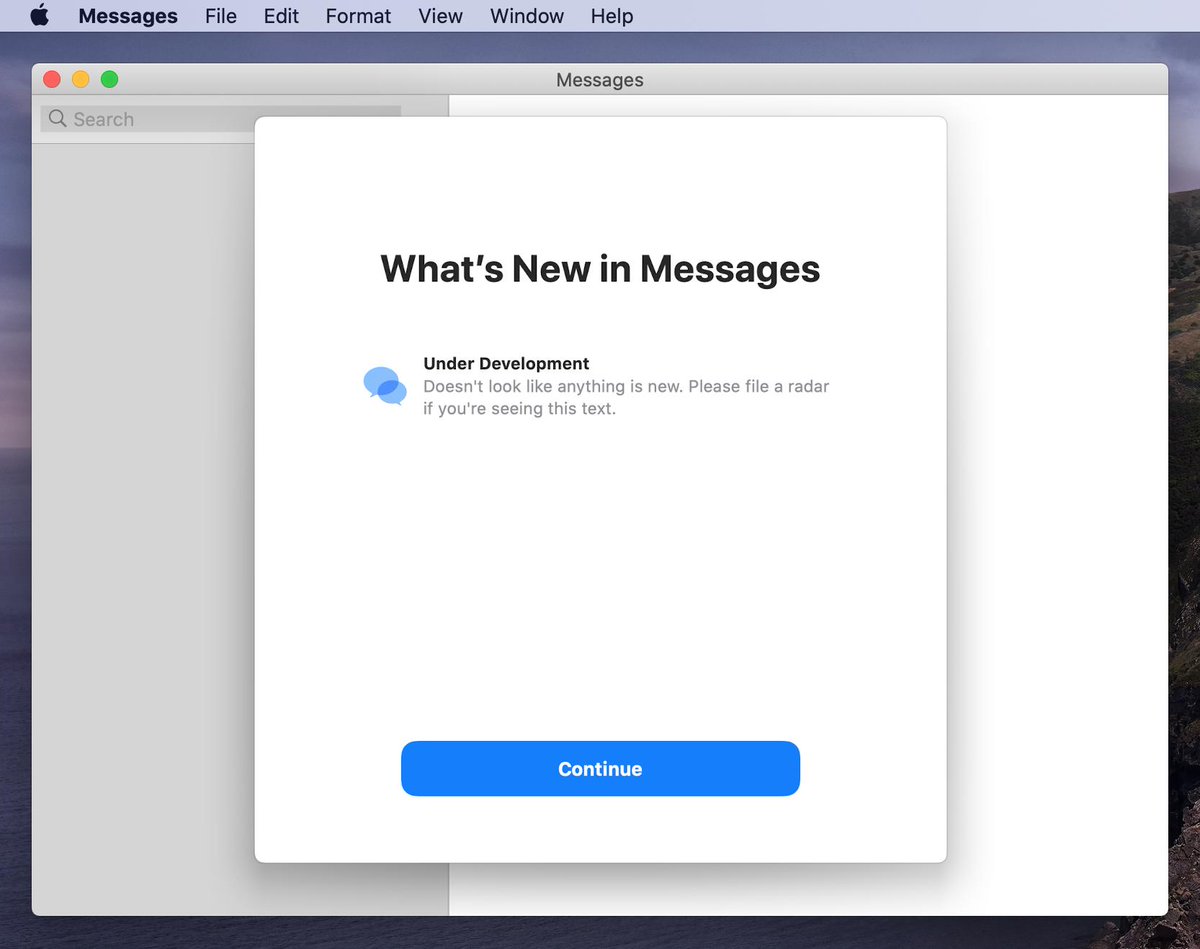Zoom the window using the green button

point(109,79)
